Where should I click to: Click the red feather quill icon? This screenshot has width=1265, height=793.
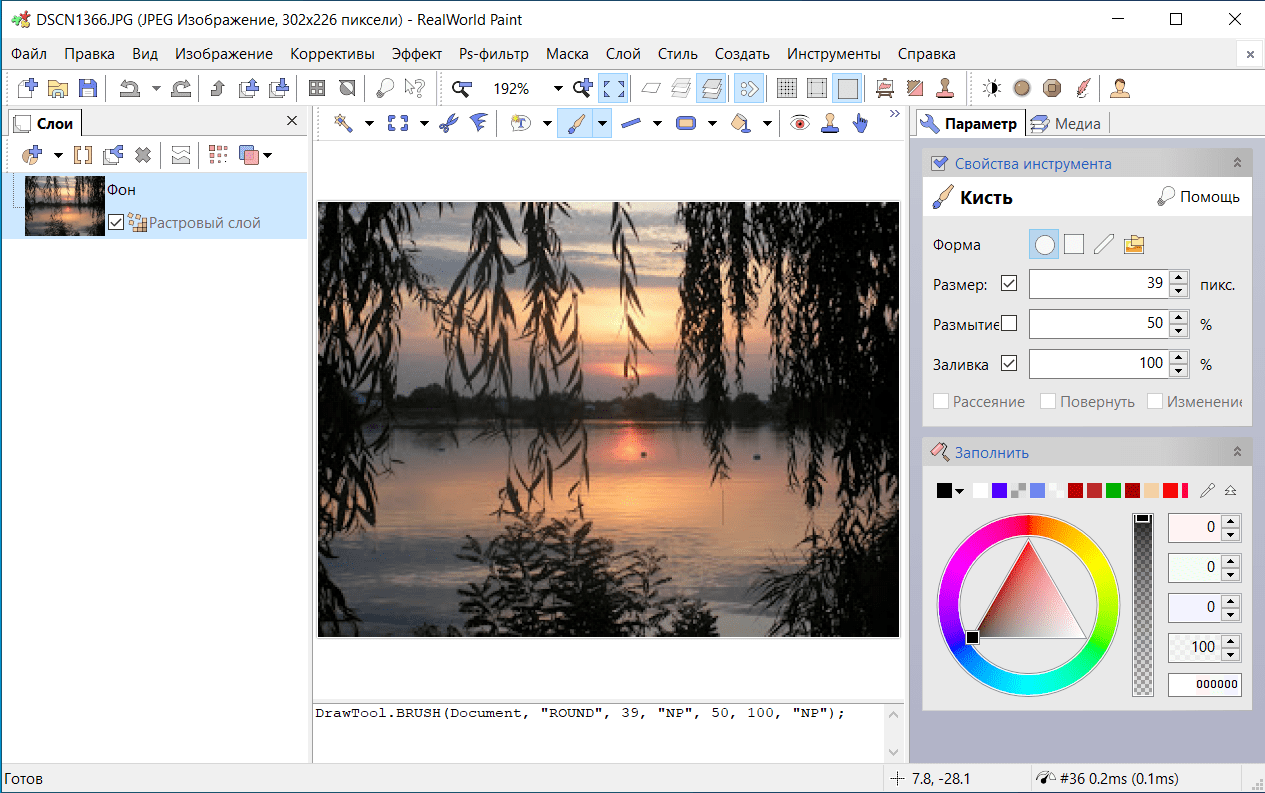(1082, 88)
